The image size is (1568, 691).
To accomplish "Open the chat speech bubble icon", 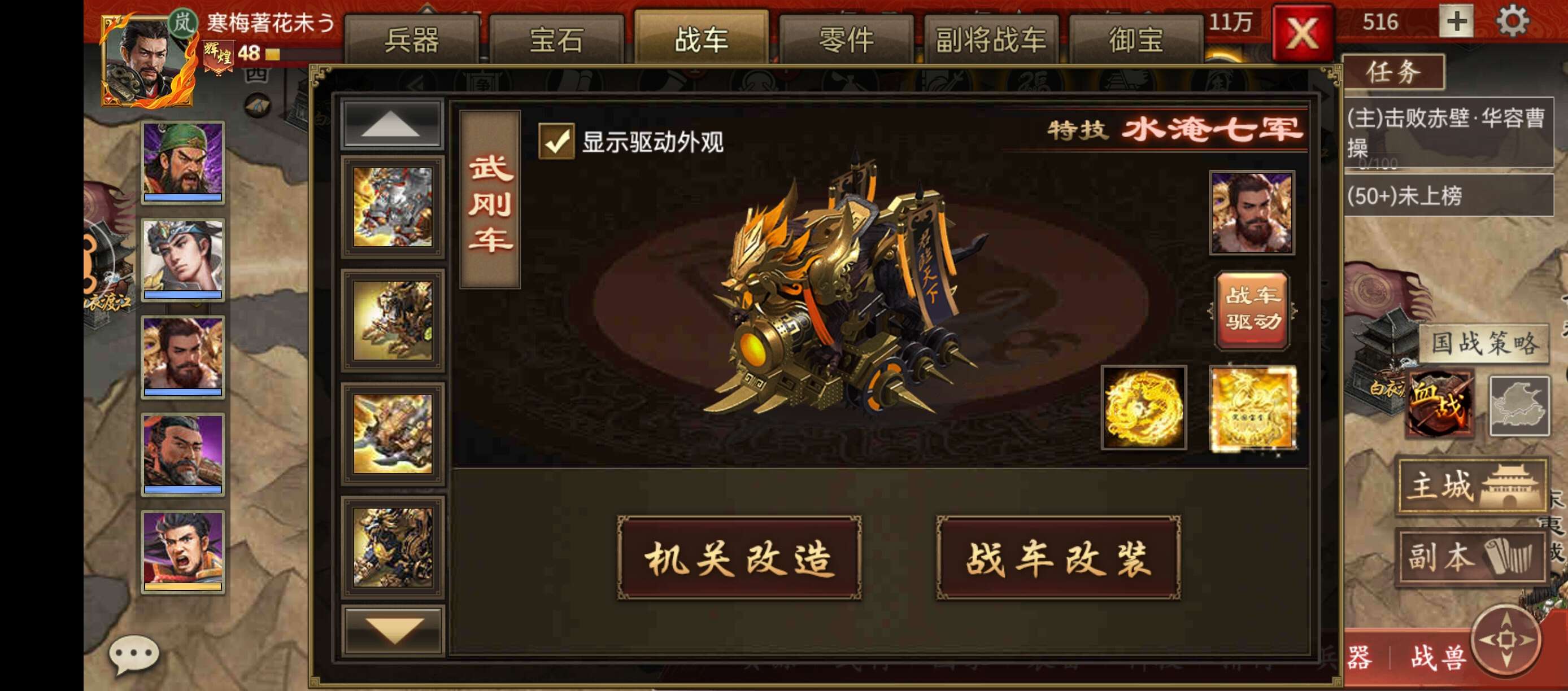I will (134, 655).
